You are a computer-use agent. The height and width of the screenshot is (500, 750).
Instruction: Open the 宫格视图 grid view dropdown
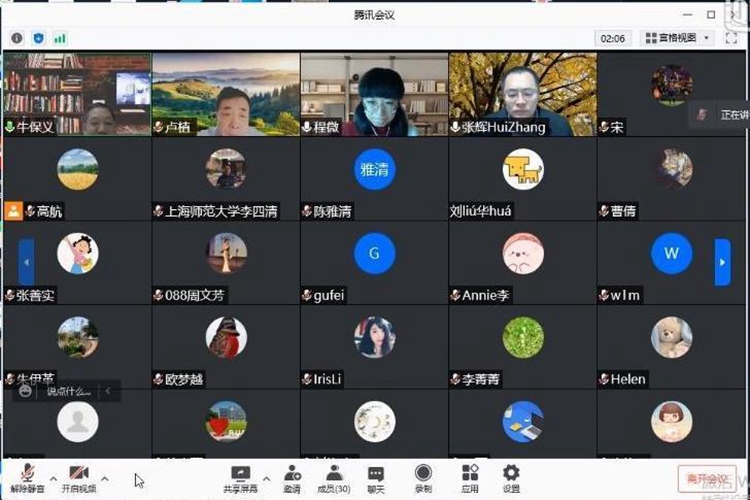678,38
